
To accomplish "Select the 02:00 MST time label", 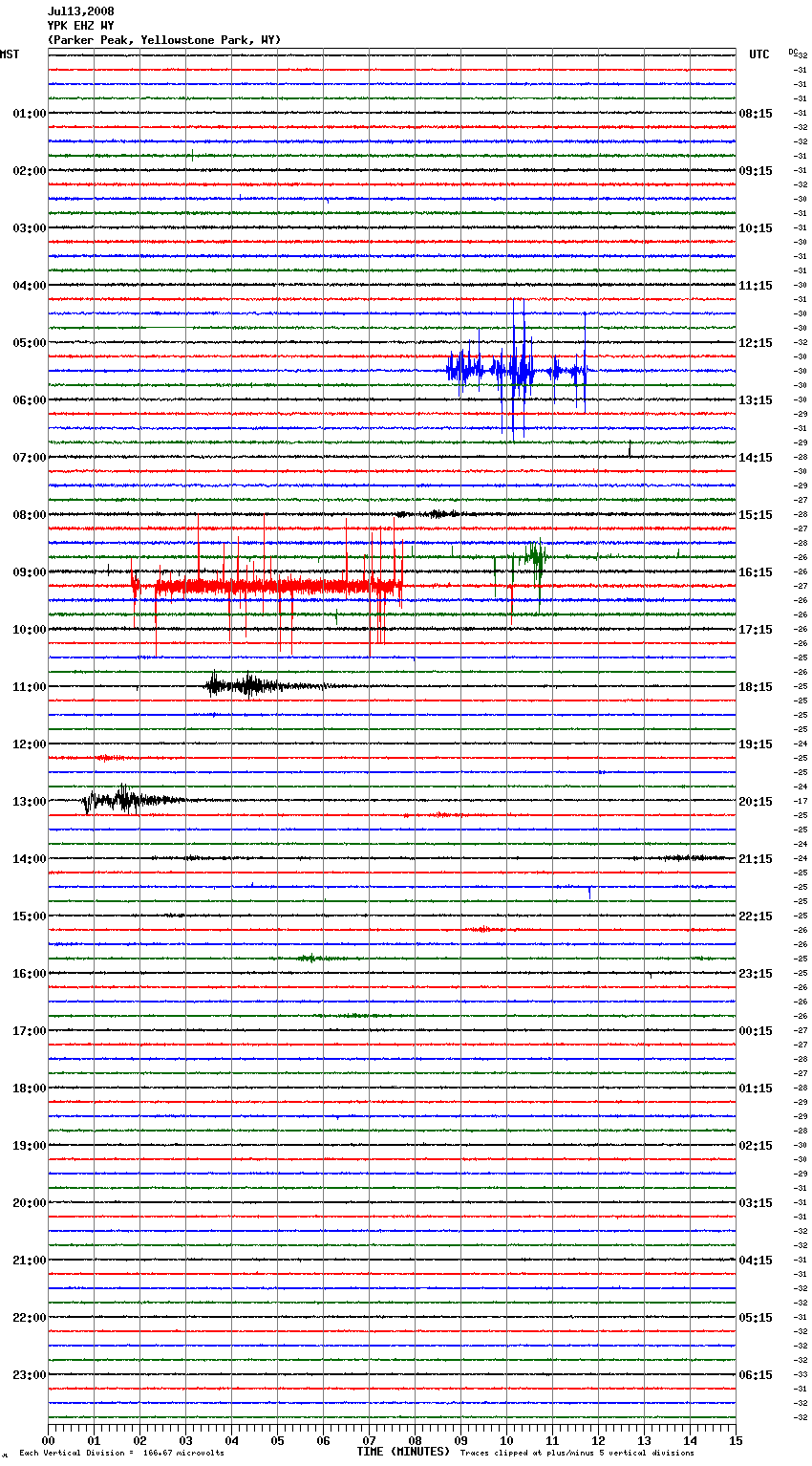I will [x=29, y=171].
